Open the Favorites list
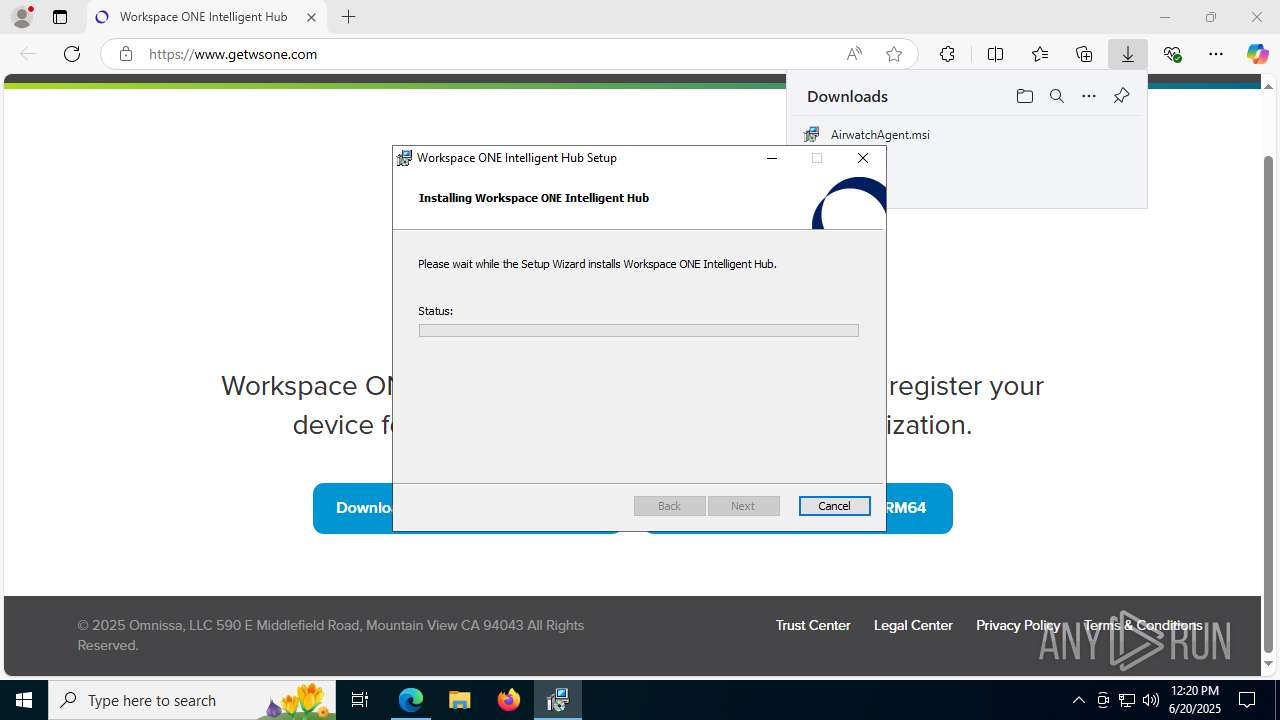 1040,54
